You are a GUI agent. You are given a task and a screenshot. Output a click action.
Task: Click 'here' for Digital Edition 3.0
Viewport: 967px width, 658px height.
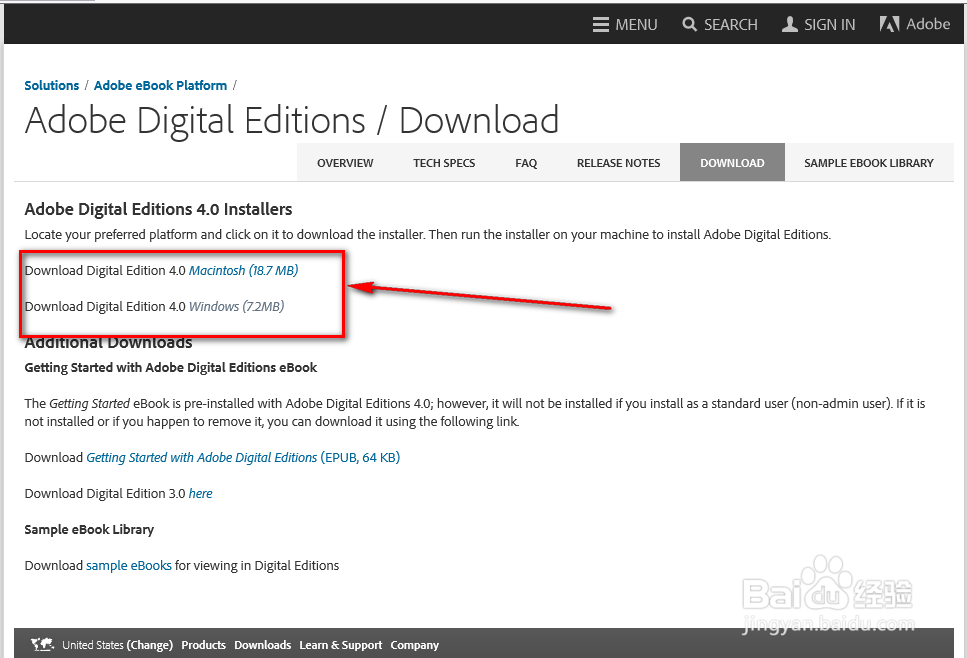tap(200, 493)
